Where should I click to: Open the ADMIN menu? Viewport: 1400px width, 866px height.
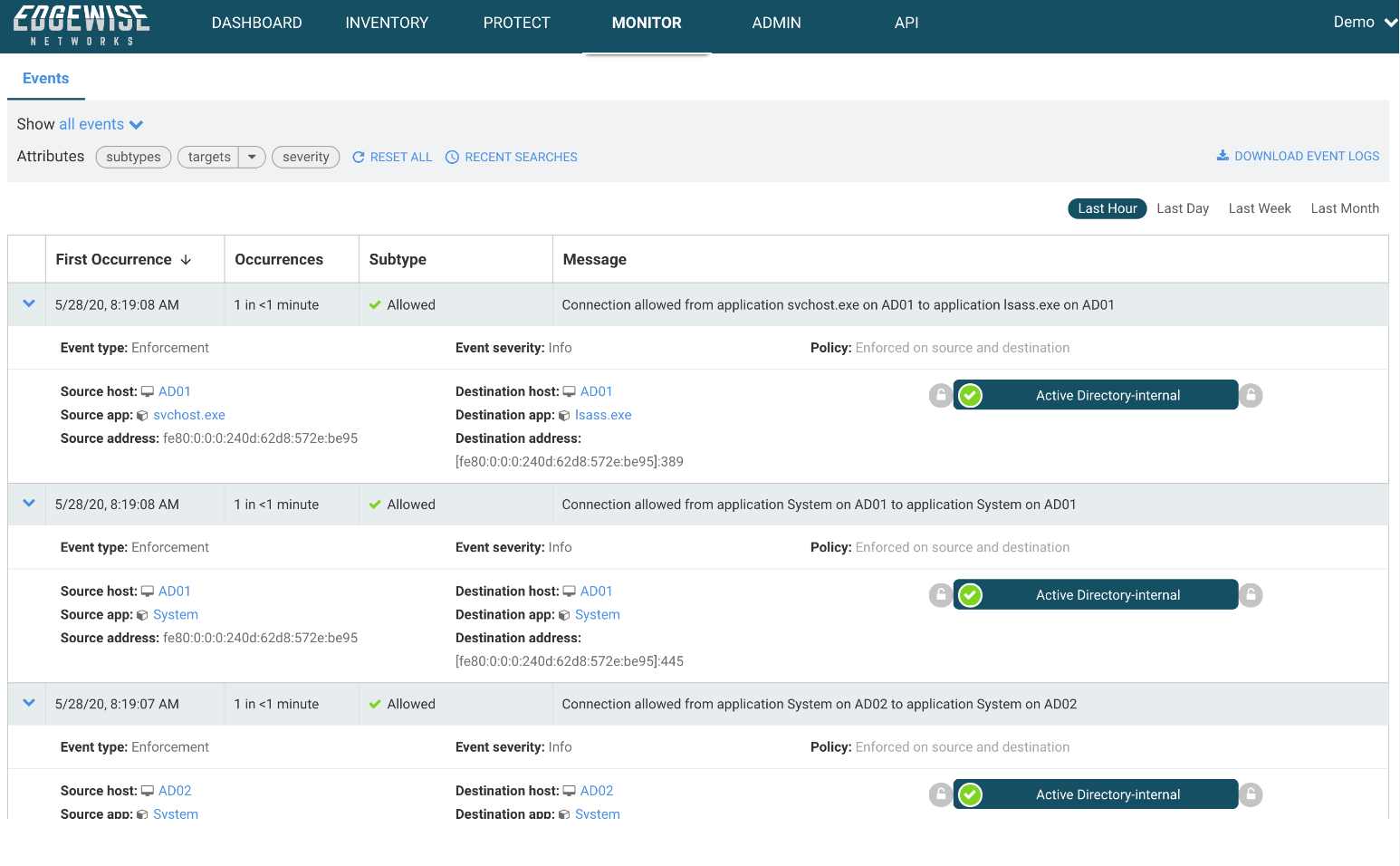(777, 23)
